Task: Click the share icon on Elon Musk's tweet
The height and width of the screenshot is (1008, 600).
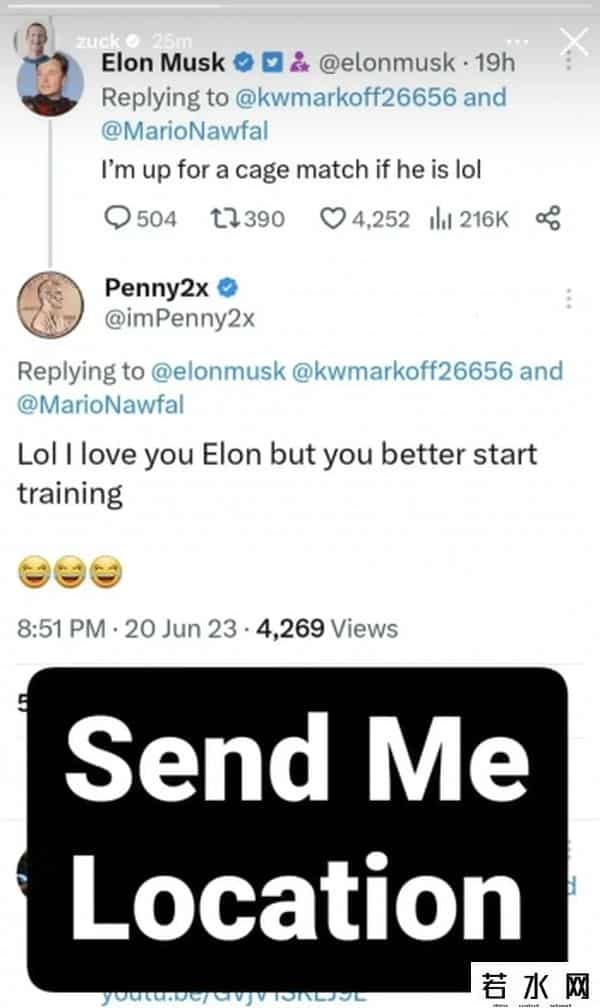Action: 548,218
